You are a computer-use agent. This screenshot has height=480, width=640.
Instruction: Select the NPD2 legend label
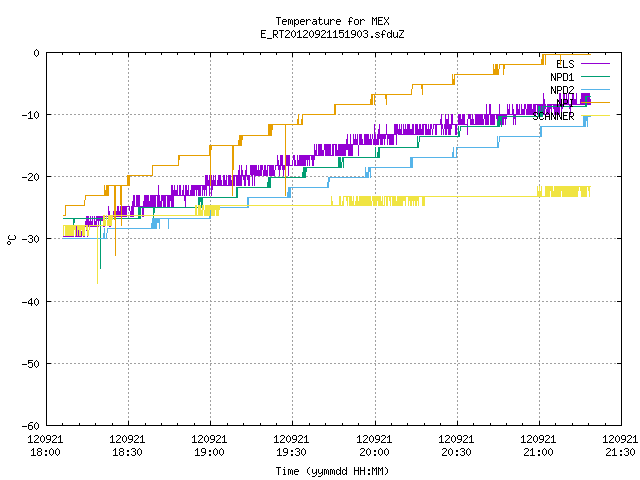pyautogui.click(x=562, y=90)
